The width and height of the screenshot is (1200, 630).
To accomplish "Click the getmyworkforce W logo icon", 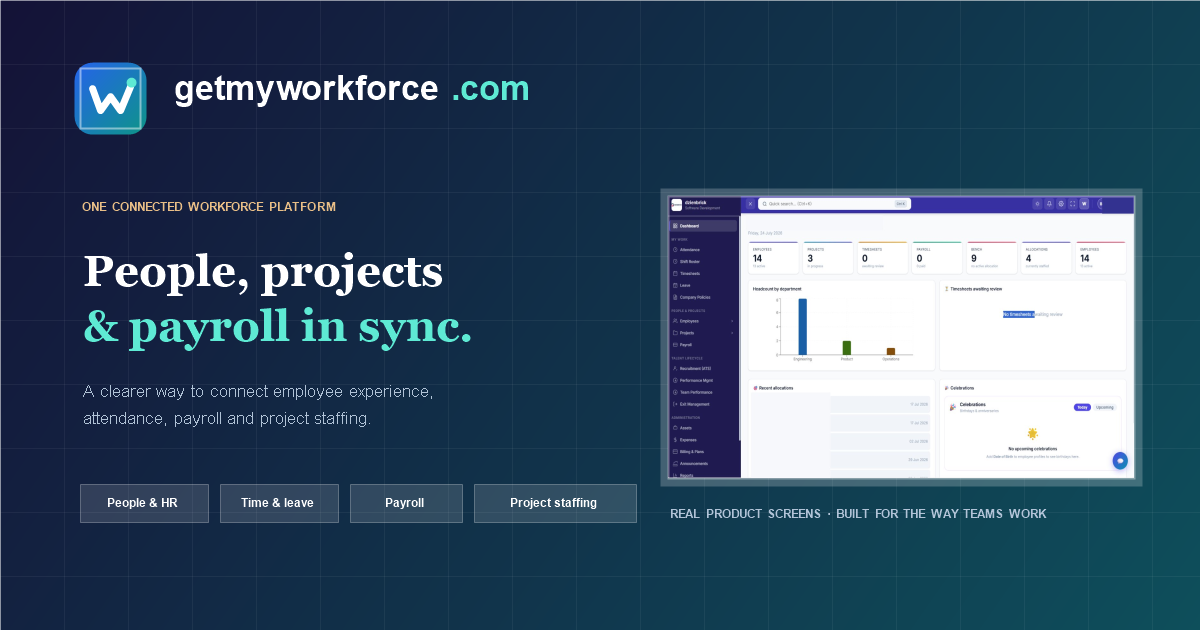I will [111, 98].
